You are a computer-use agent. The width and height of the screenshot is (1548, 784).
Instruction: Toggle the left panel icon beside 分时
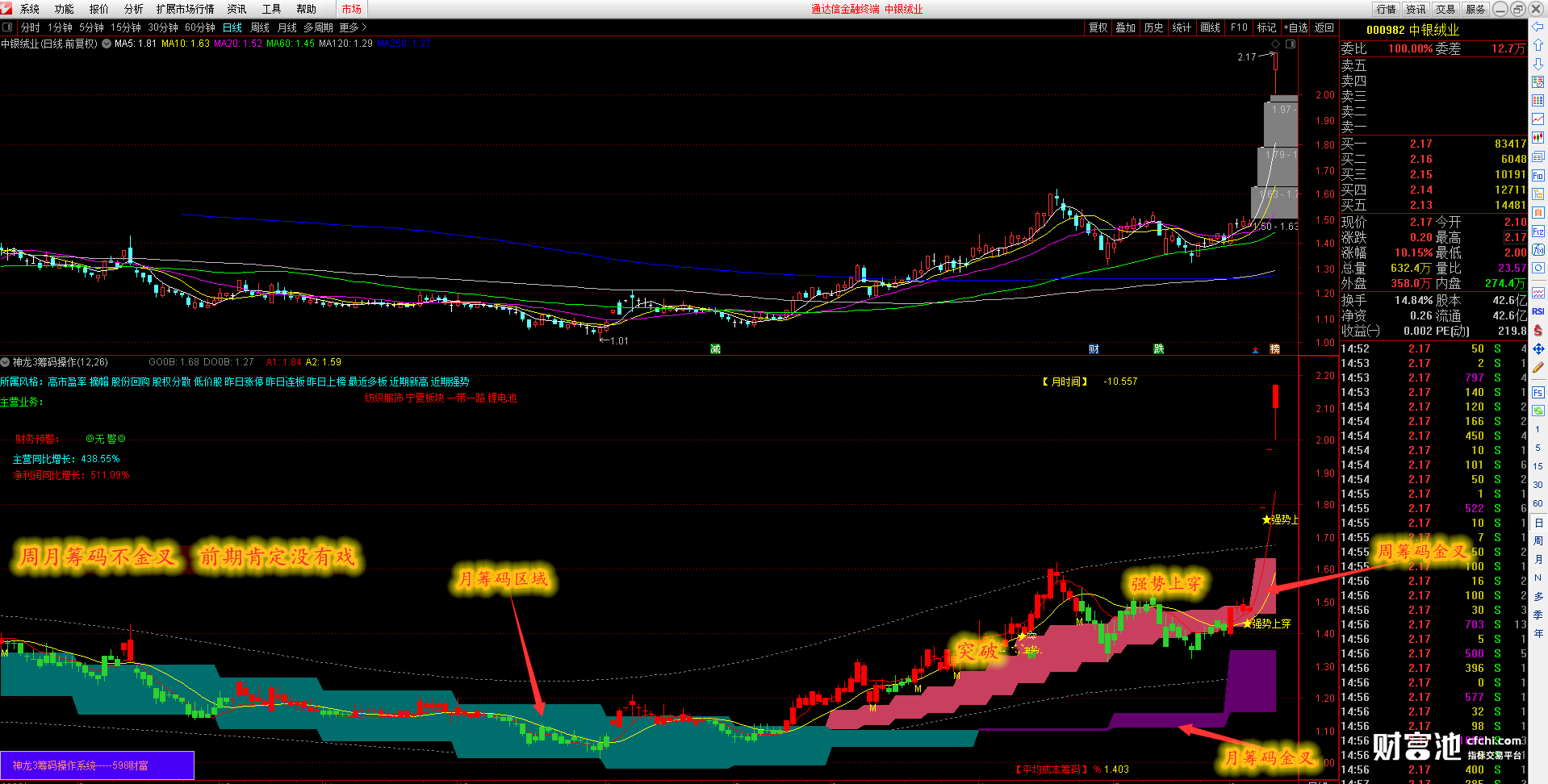pos(7,27)
